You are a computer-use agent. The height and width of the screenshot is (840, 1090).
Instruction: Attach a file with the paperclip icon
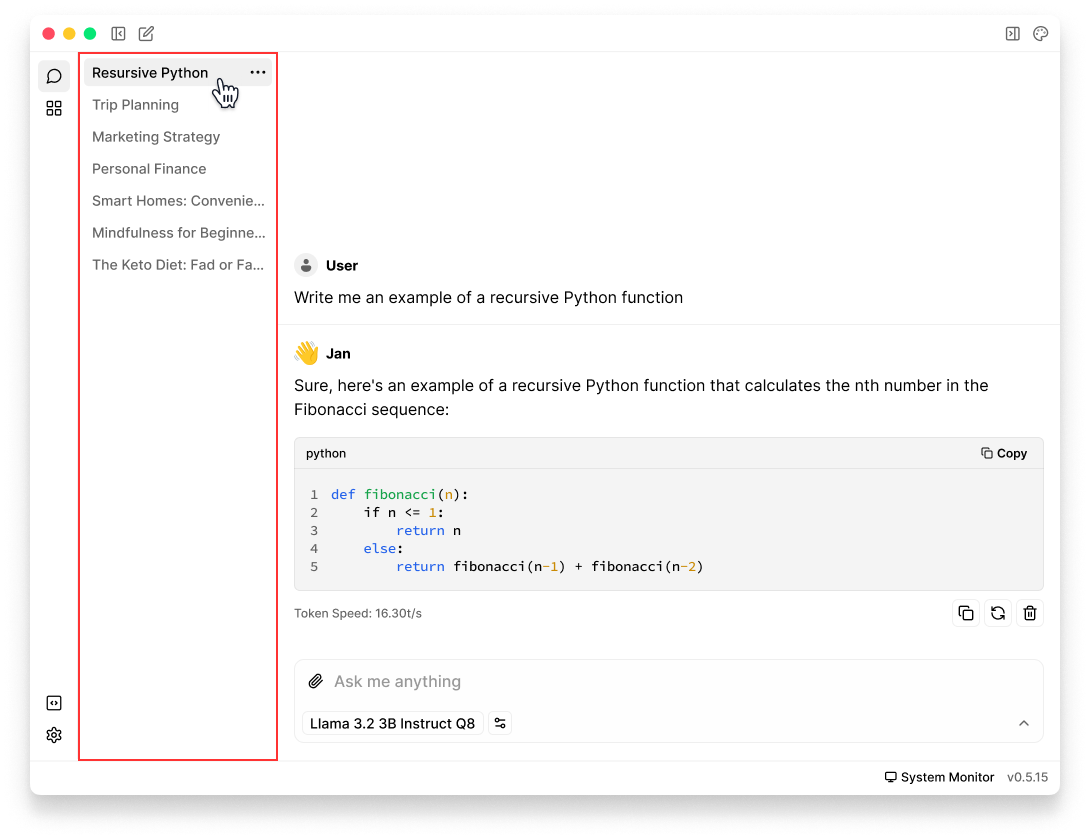pyautogui.click(x=316, y=681)
